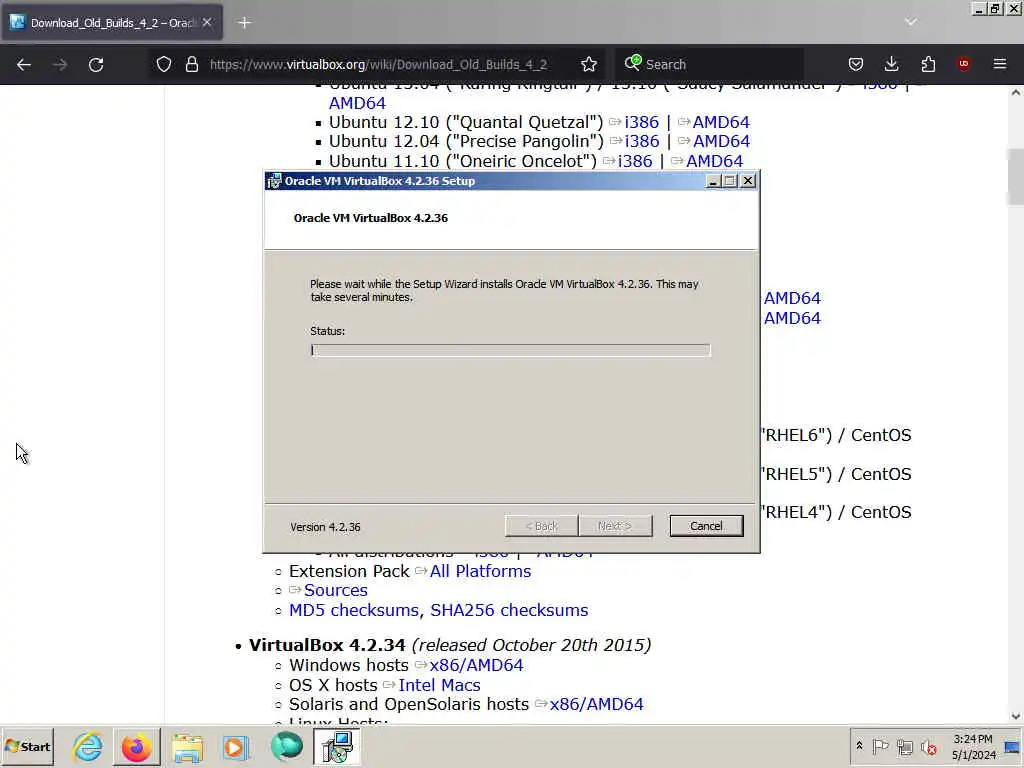Switch to VirtualBox installer taskbar icon
The image size is (1024, 768).
coord(336,746)
